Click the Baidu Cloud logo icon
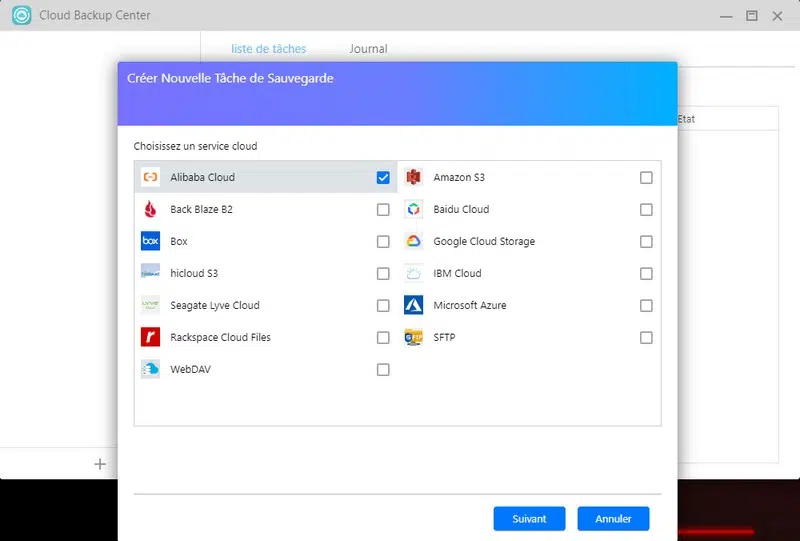The height and width of the screenshot is (541, 800). click(x=413, y=209)
